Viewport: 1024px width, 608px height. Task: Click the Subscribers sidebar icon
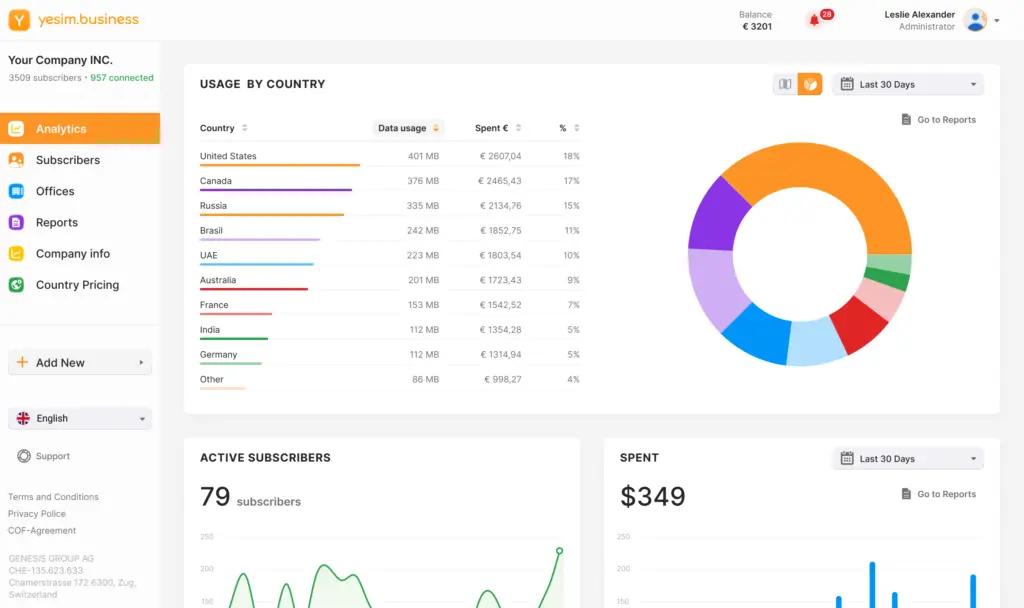(x=16, y=160)
